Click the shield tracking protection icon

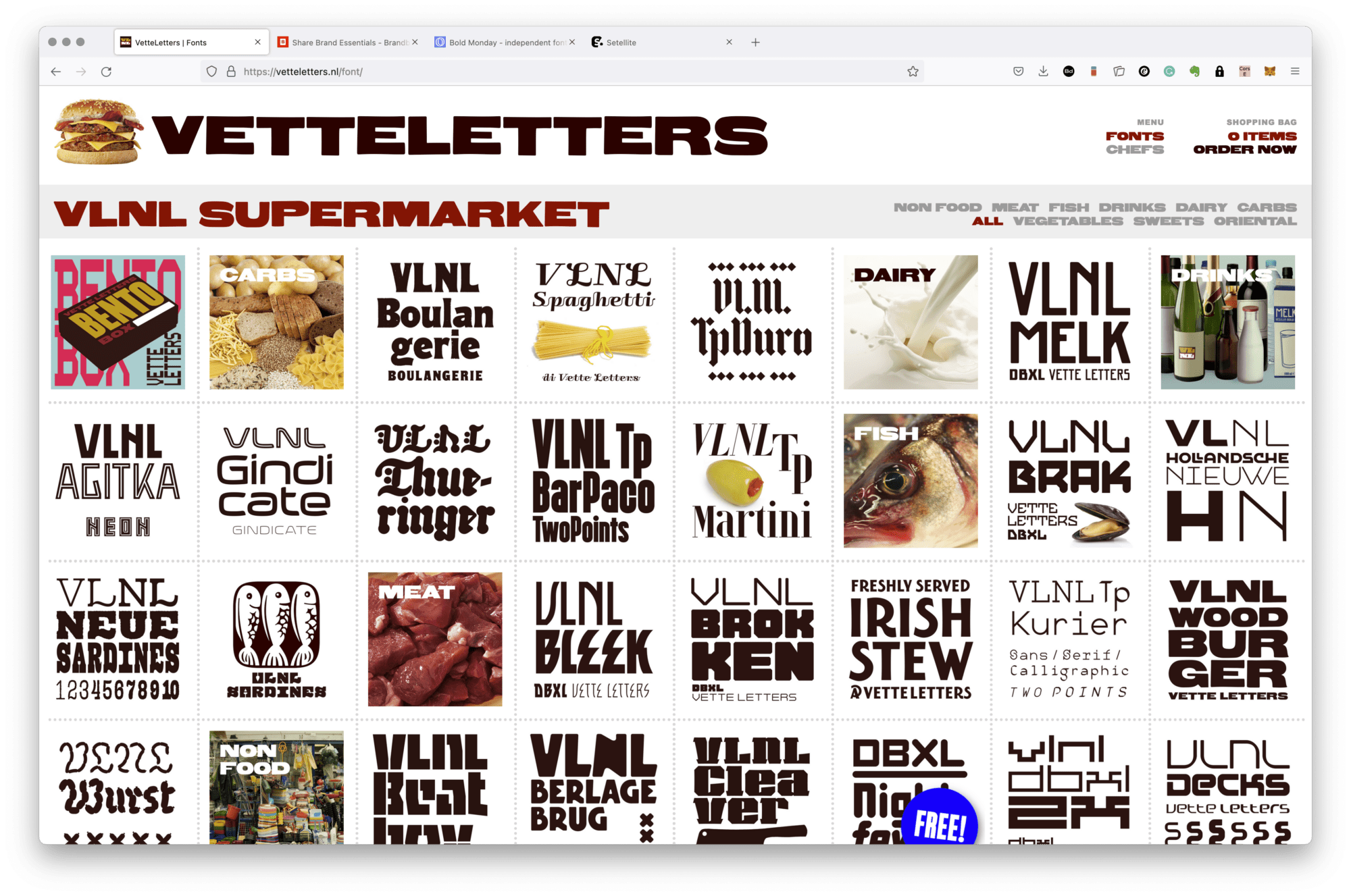[x=211, y=72]
